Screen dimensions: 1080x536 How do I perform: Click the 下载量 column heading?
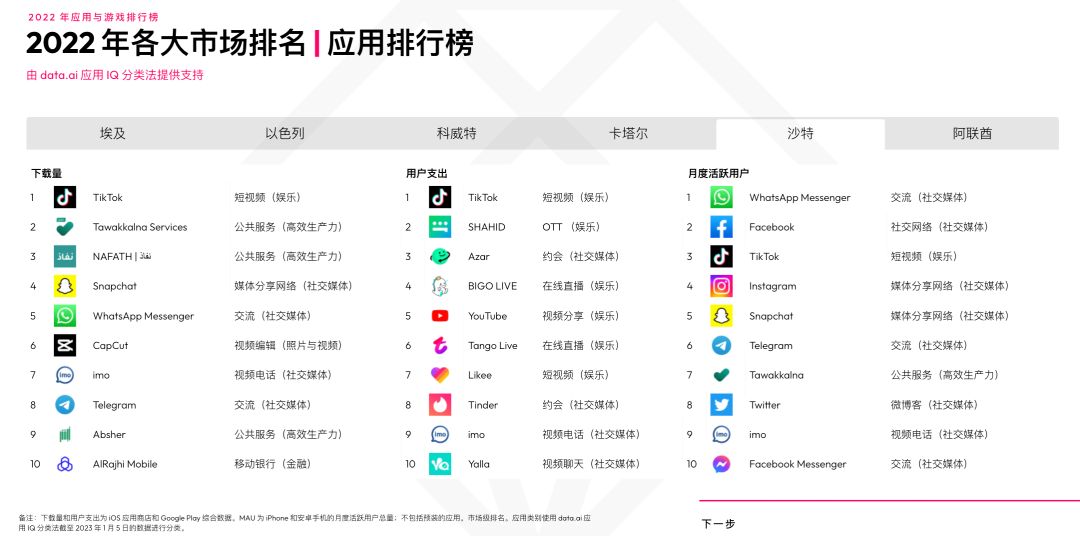point(46,174)
